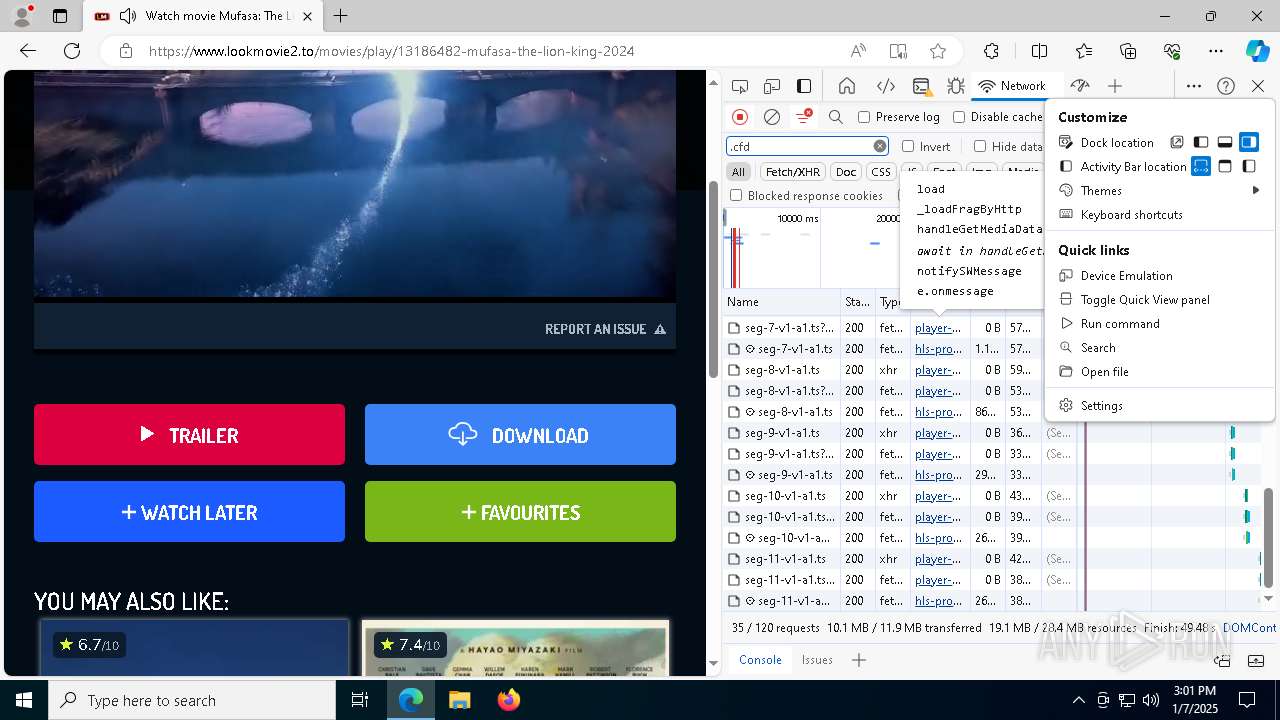Open Customize and control DevTools ellipsis menu
The image size is (1280, 720).
point(1194,86)
